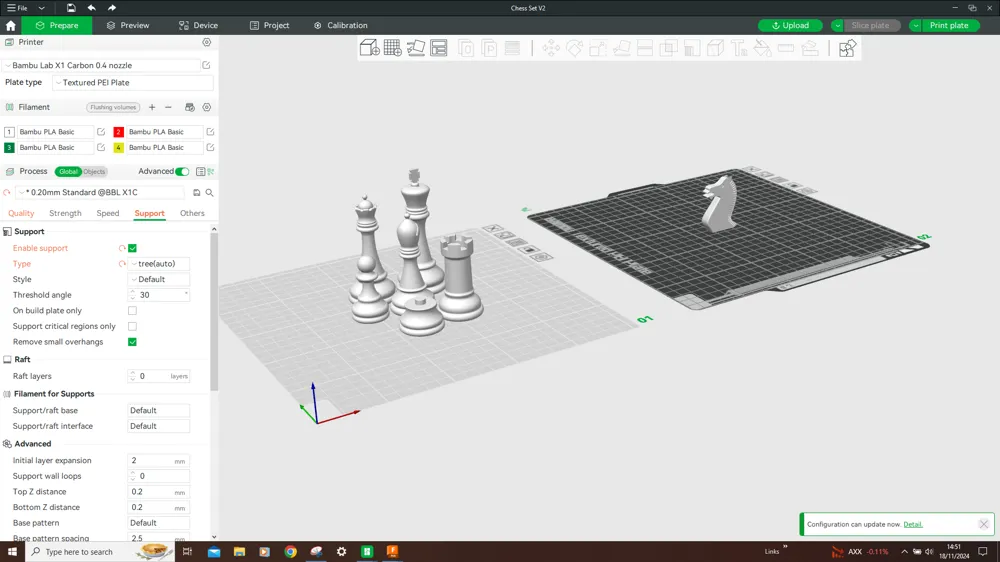Open the Others settings tab
Image resolution: width=1000 pixels, height=562 pixels.
click(x=192, y=213)
